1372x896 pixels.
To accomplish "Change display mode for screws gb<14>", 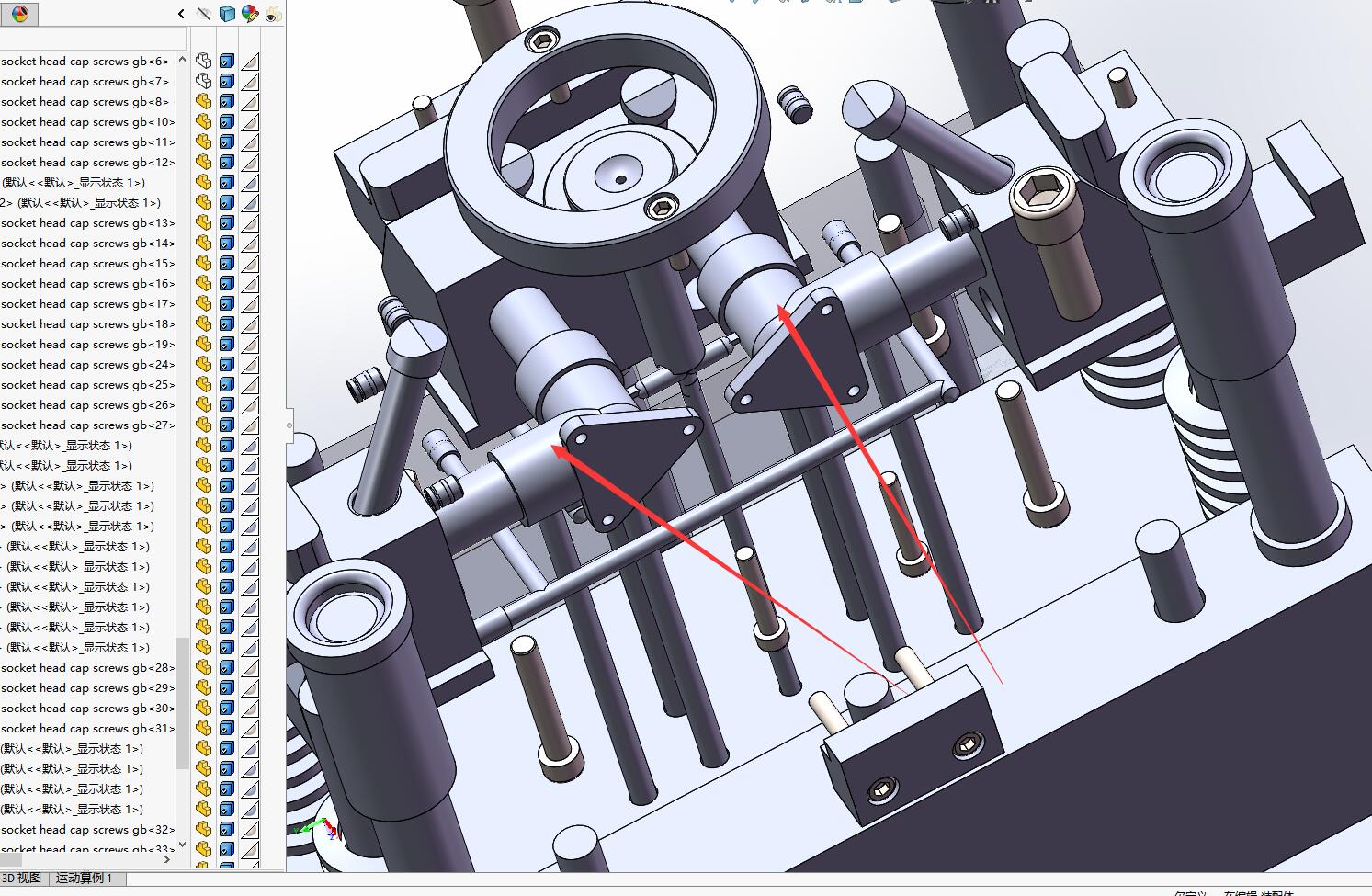I will pos(227,244).
